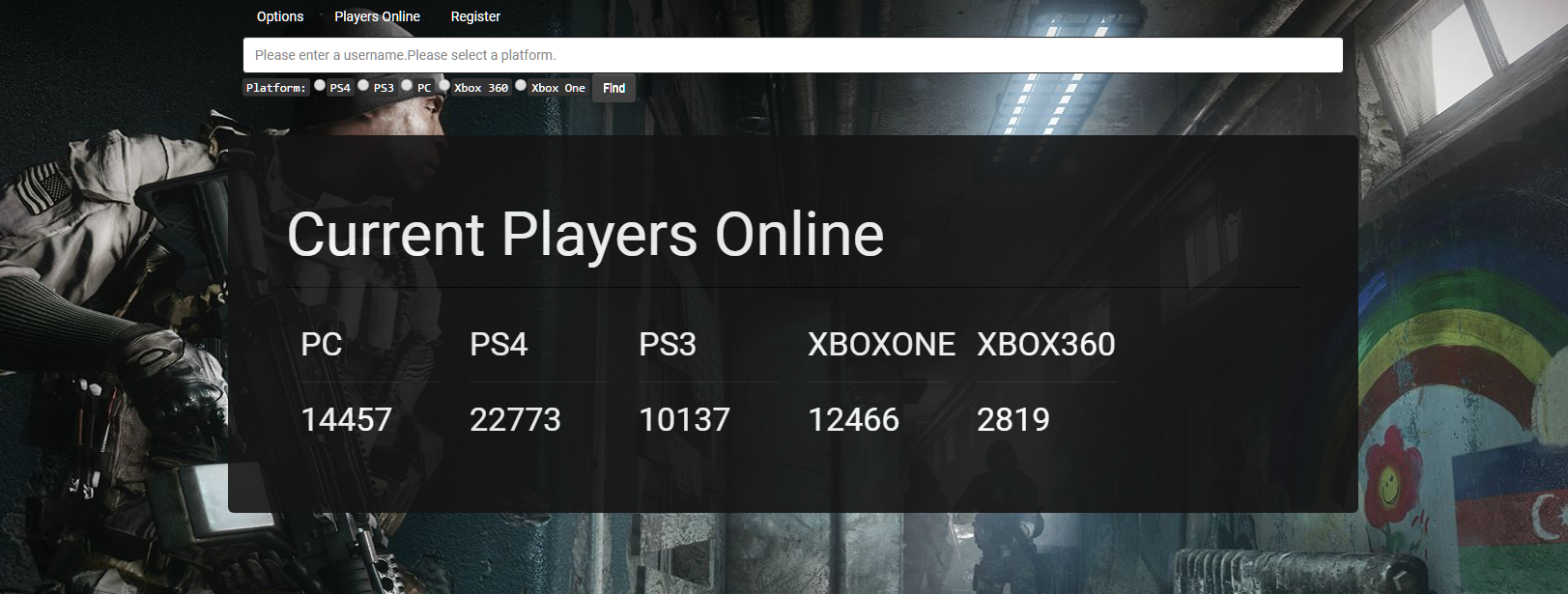The width and height of the screenshot is (1568, 594).
Task: Select the PS3 platform radio button
Action: [363, 85]
